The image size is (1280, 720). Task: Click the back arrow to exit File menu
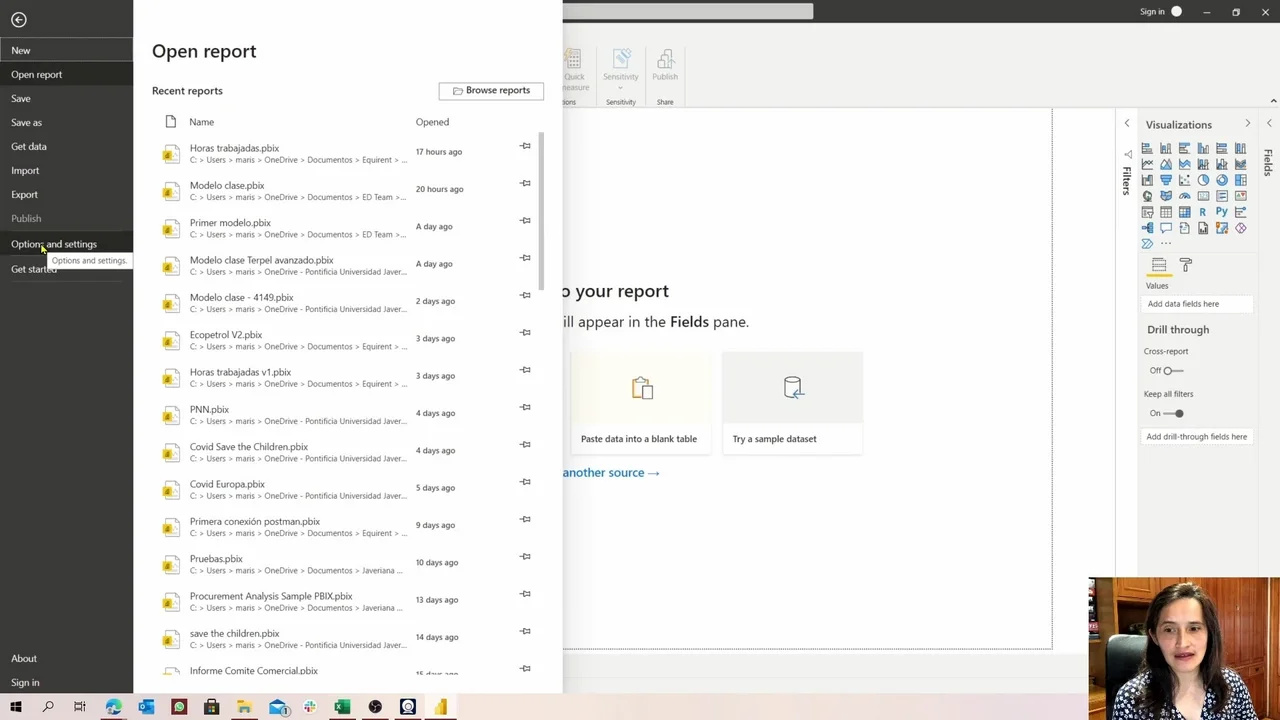(18, 19)
